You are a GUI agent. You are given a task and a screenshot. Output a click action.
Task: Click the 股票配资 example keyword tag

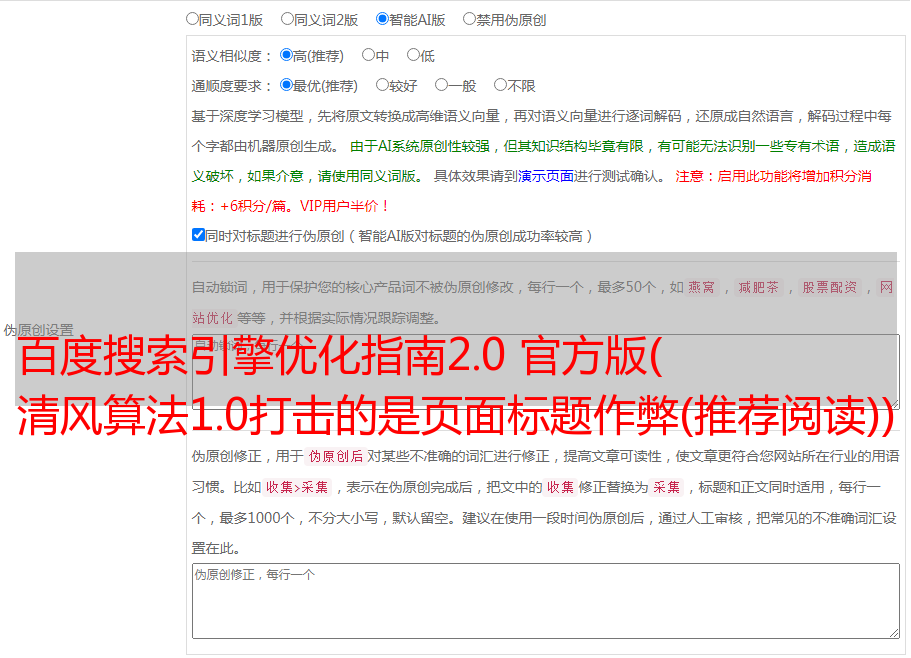pos(830,287)
